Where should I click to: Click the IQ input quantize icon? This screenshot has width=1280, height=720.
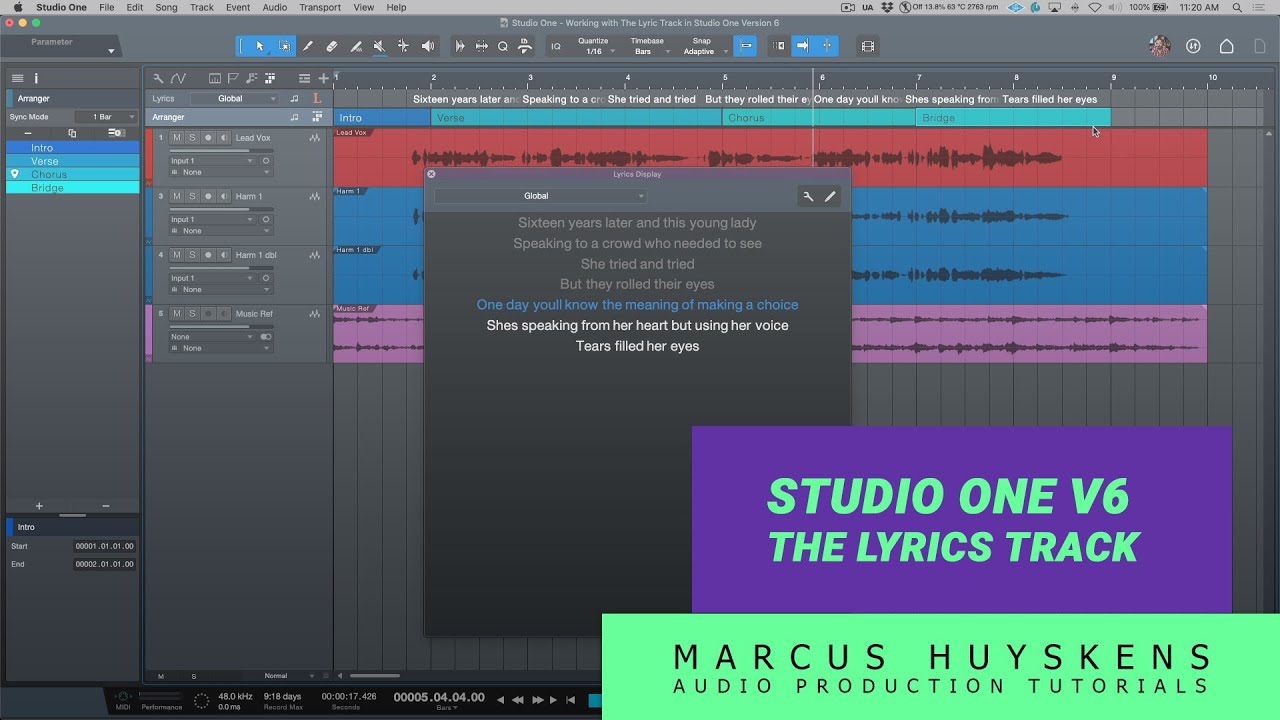tap(555, 46)
